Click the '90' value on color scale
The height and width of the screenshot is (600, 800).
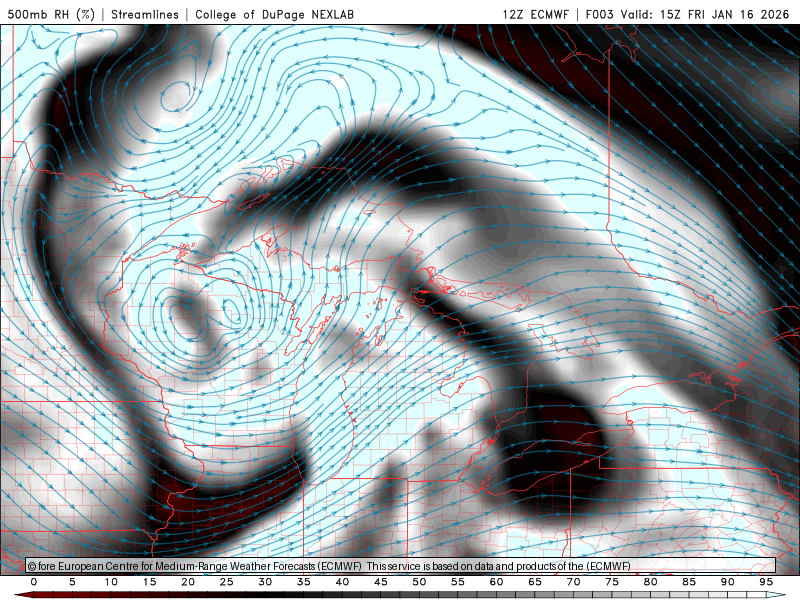[728, 582]
